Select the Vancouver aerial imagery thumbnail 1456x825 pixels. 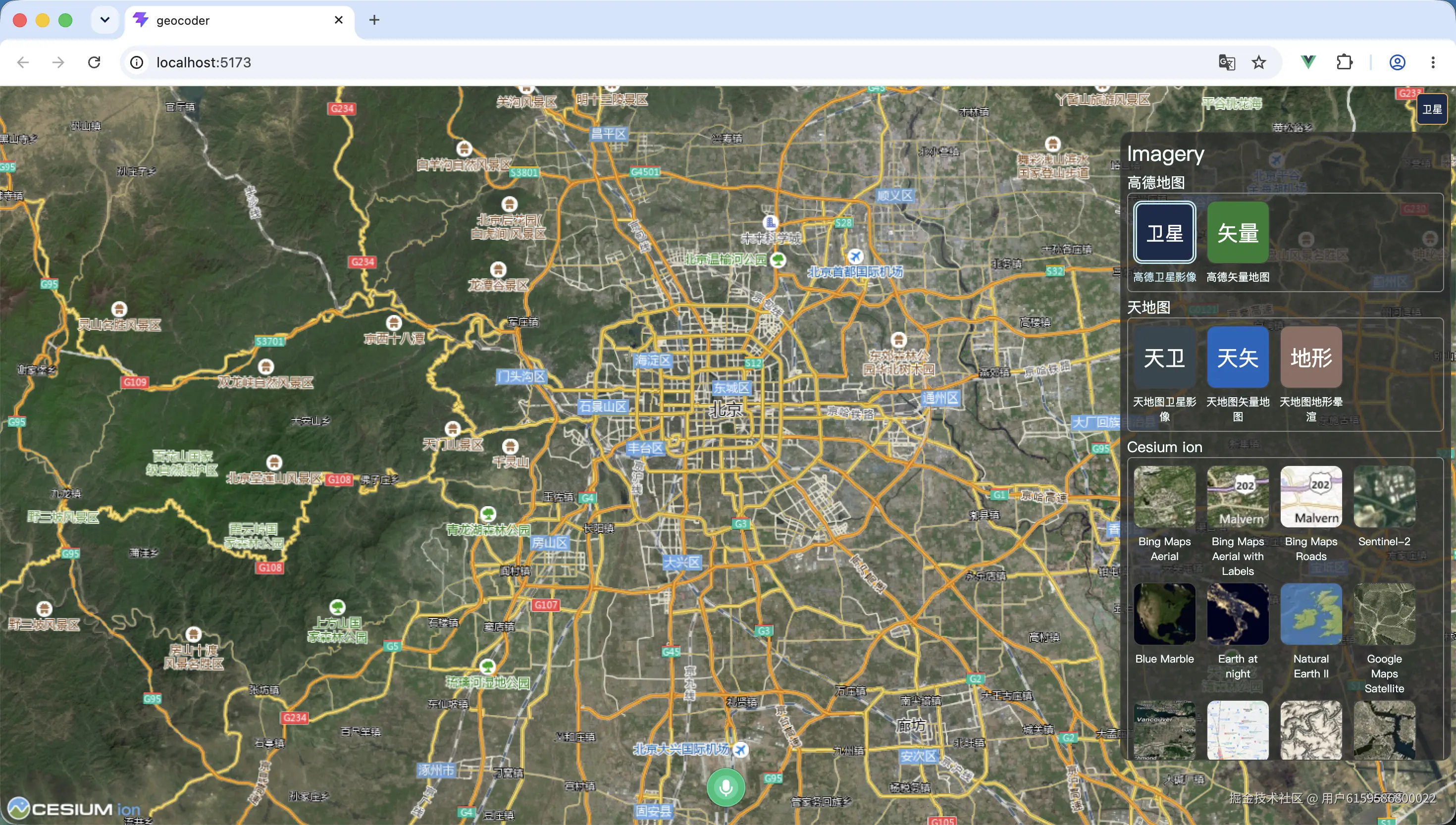(1164, 730)
